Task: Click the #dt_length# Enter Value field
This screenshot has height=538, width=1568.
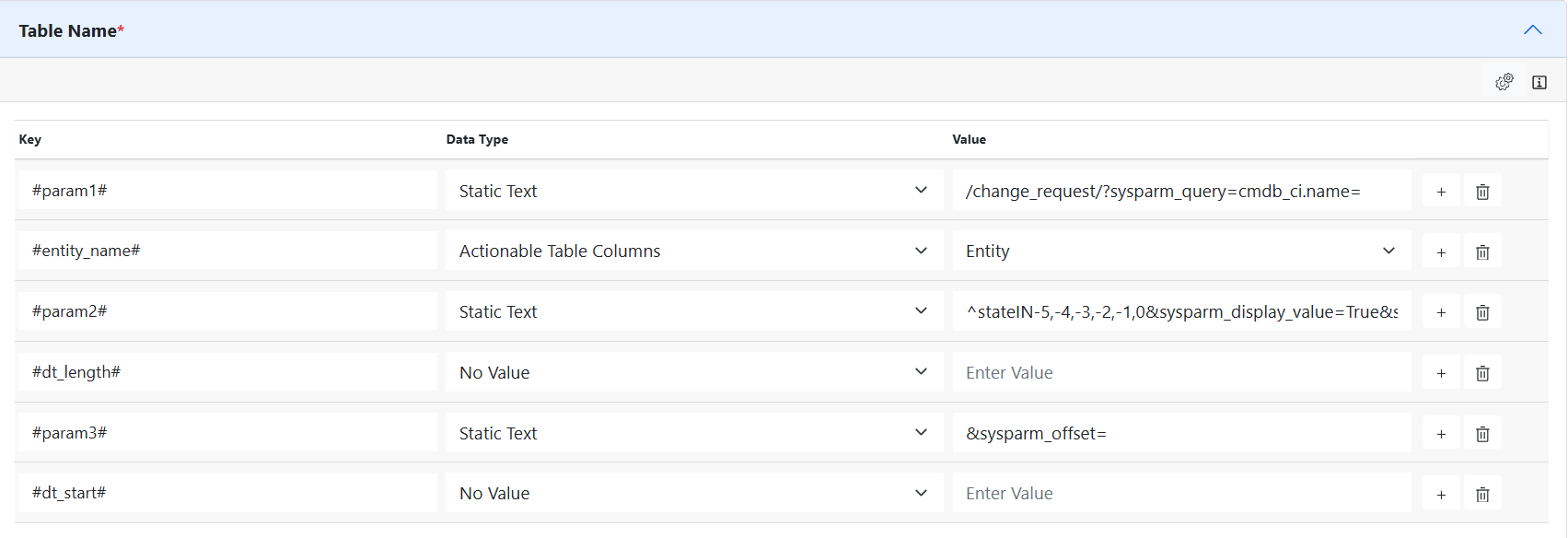Action: (1181, 372)
